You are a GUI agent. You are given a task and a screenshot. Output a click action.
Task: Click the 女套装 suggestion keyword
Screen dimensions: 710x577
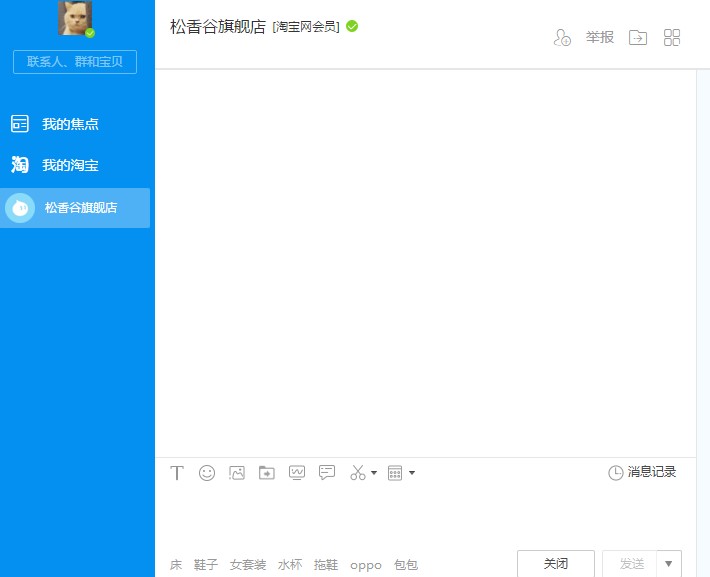point(248,565)
